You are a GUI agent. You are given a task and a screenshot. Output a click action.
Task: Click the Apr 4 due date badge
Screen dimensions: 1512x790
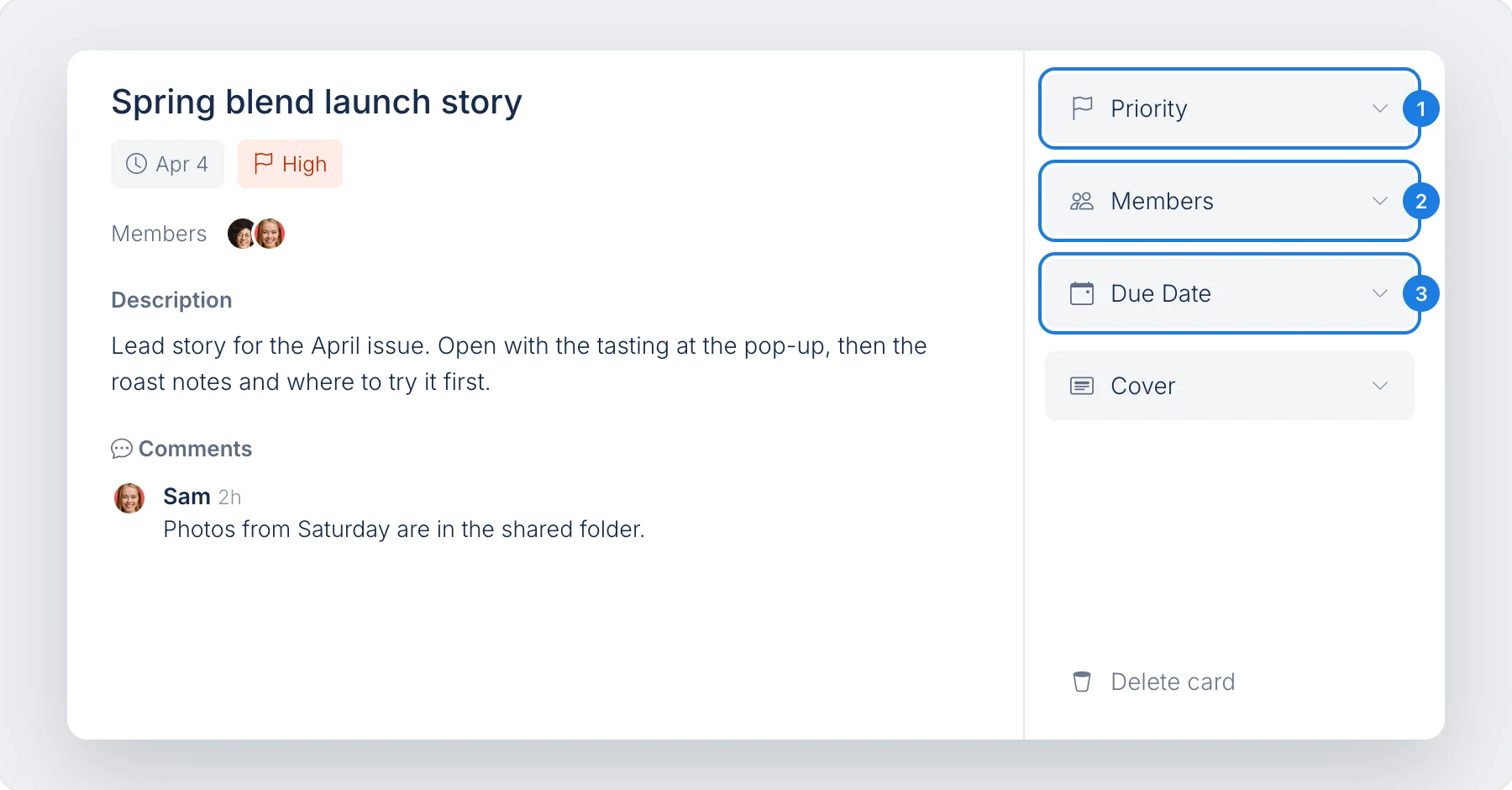point(167,164)
